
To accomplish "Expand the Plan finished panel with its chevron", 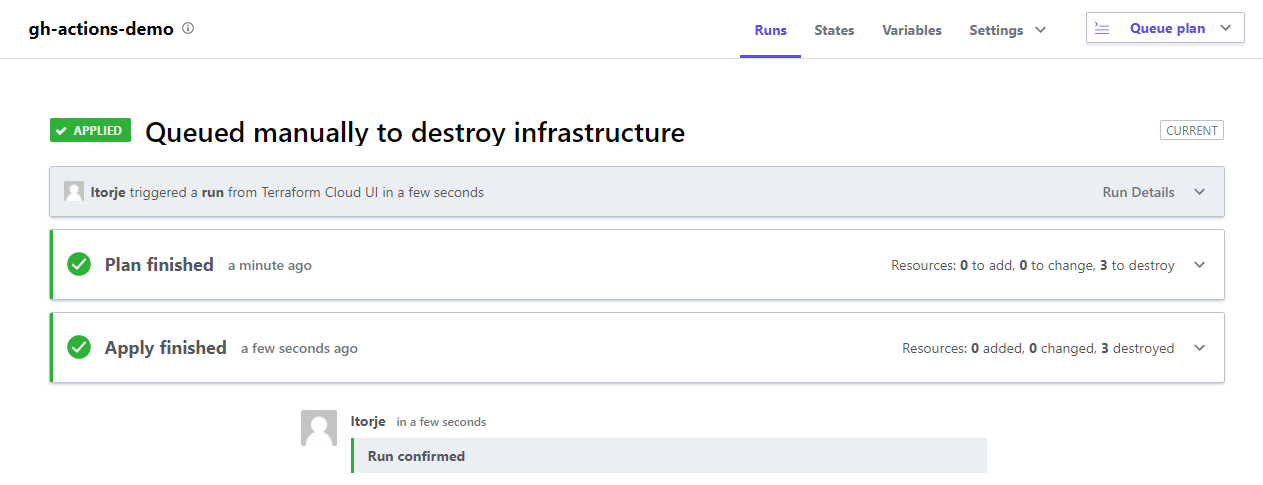I will [x=1199, y=265].
